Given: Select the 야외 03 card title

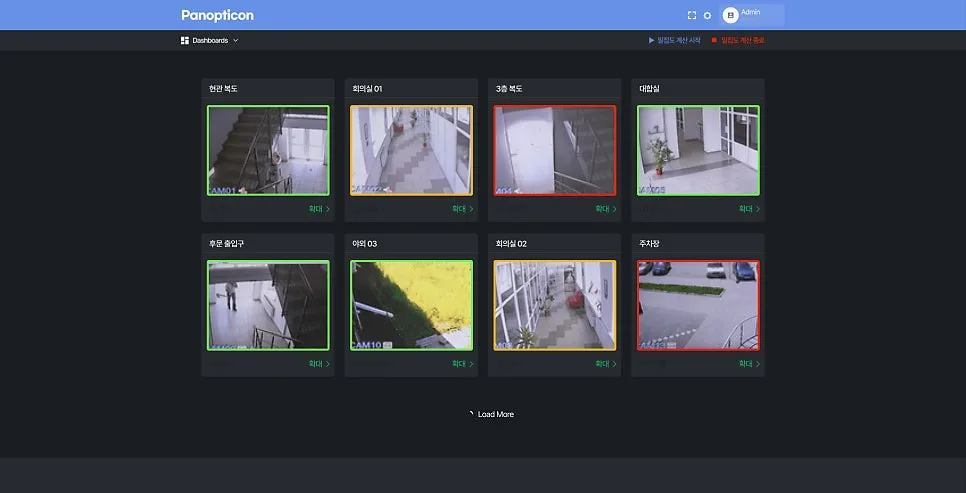Looking at the screenshot, I should (365, 243).
